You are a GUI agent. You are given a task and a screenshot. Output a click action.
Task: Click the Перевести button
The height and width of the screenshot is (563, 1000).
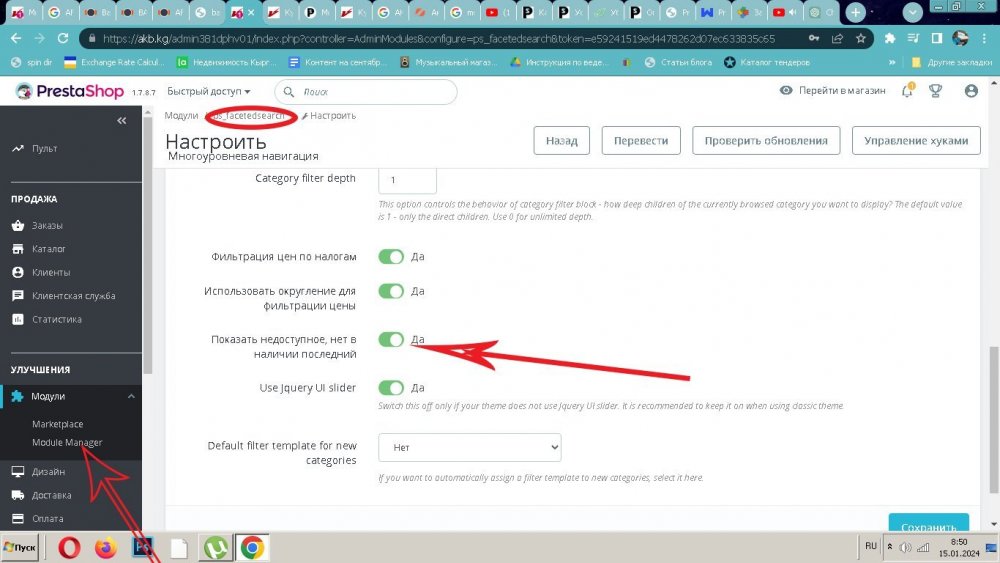pyautogui.click(x=641, y=140)
